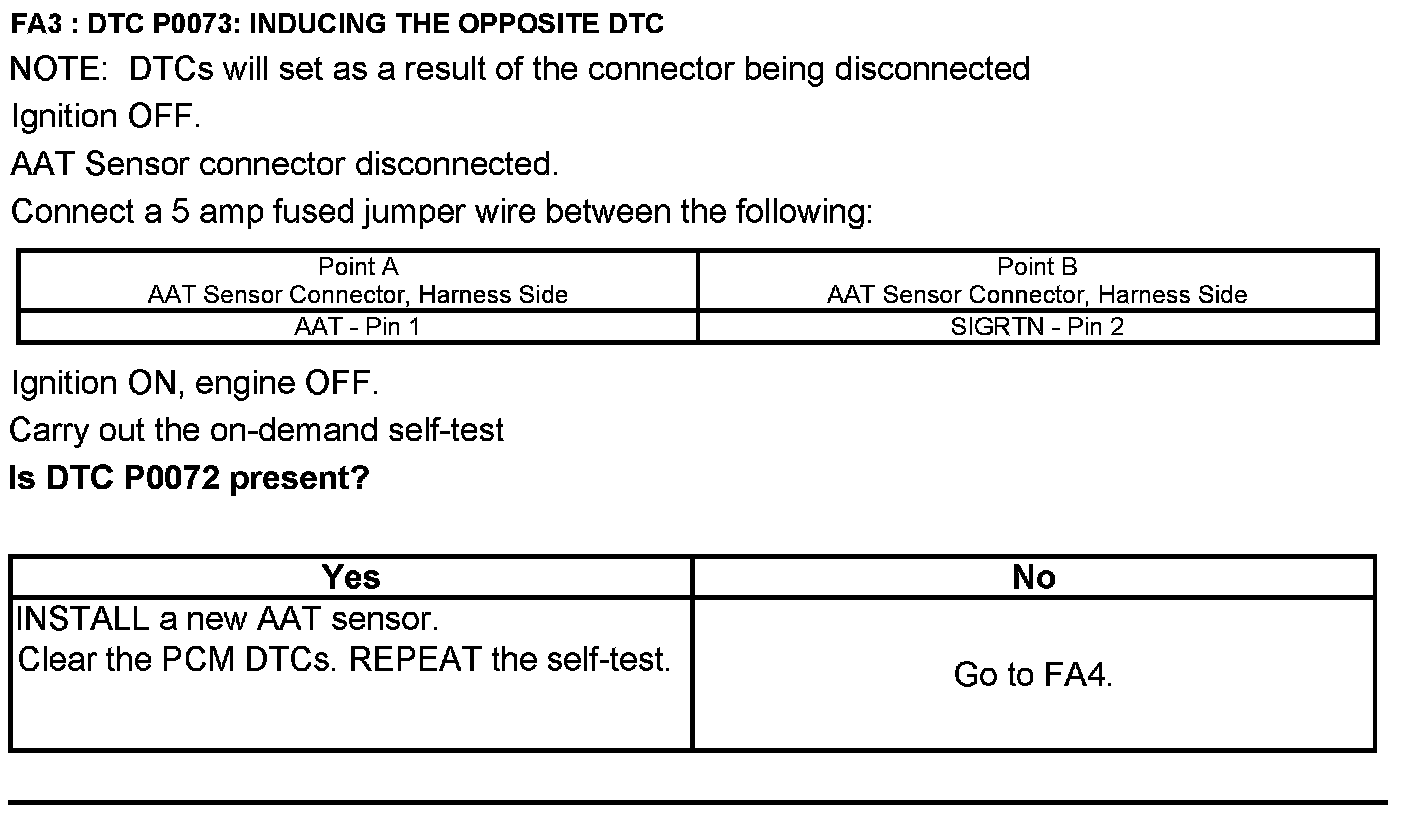Select the 'Point A' table header
This screenshot has height=820, width=1408.
(358, 267)
